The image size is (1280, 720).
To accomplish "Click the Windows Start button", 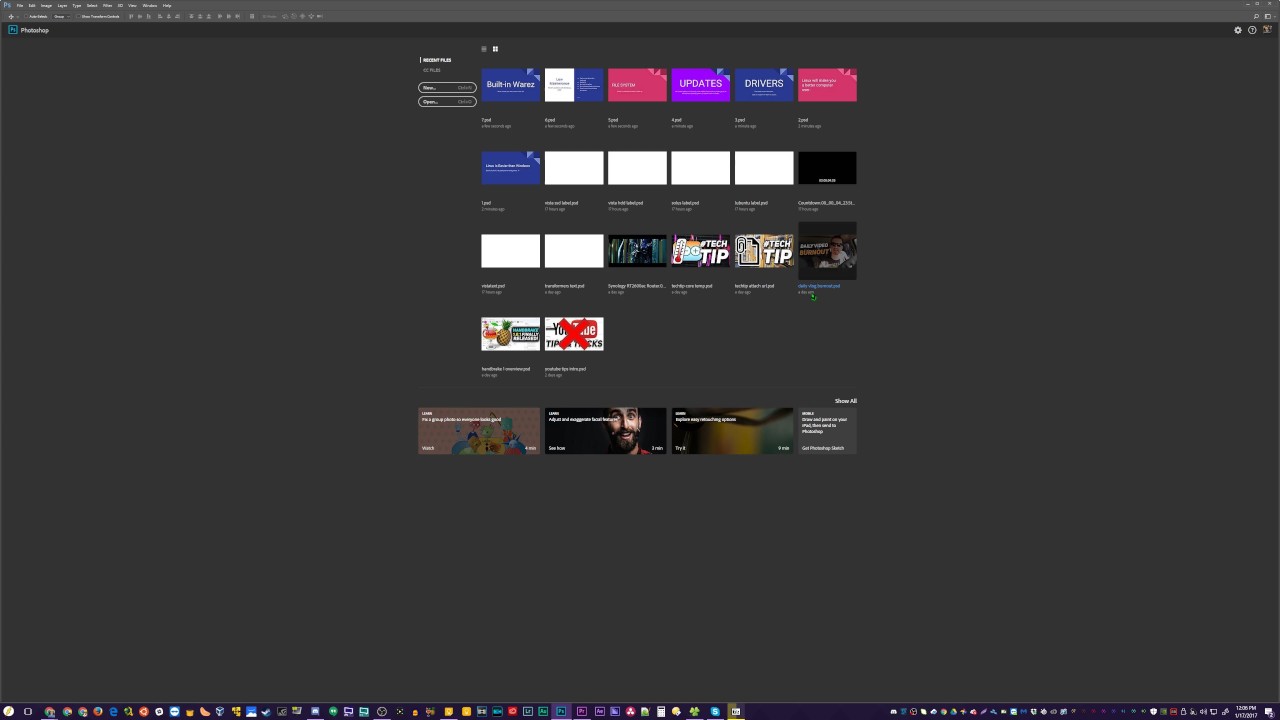I will (8, 712).
